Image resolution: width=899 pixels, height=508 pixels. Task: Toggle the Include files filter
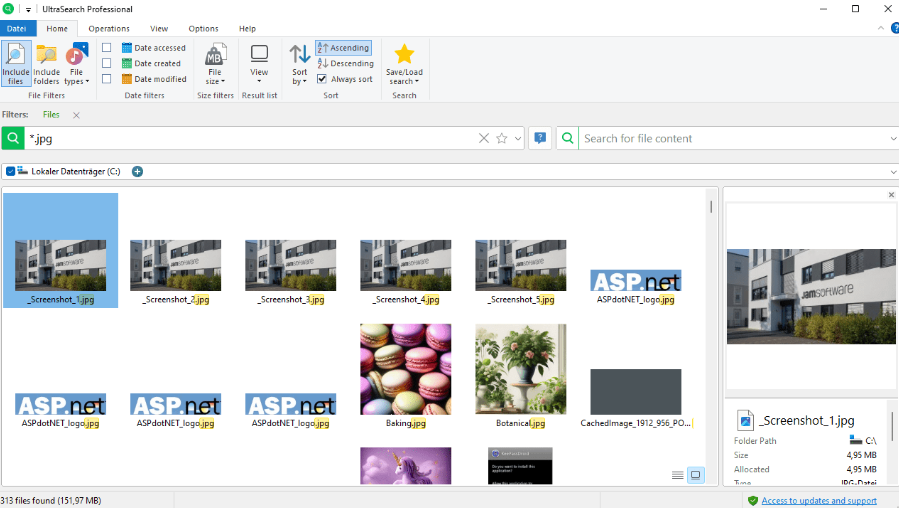(15, 64)
